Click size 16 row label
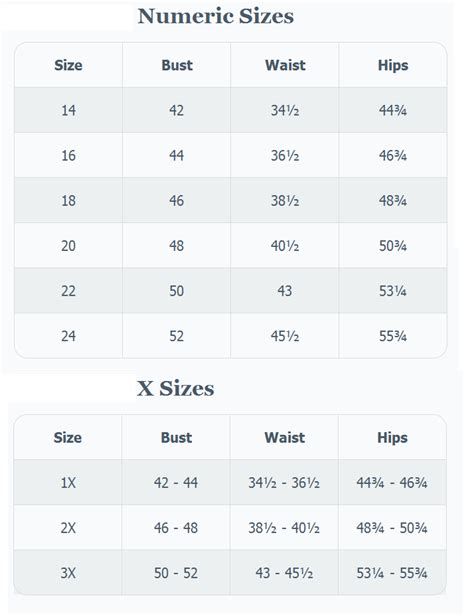This screenshot has height=616, width=474. point(68,156)
